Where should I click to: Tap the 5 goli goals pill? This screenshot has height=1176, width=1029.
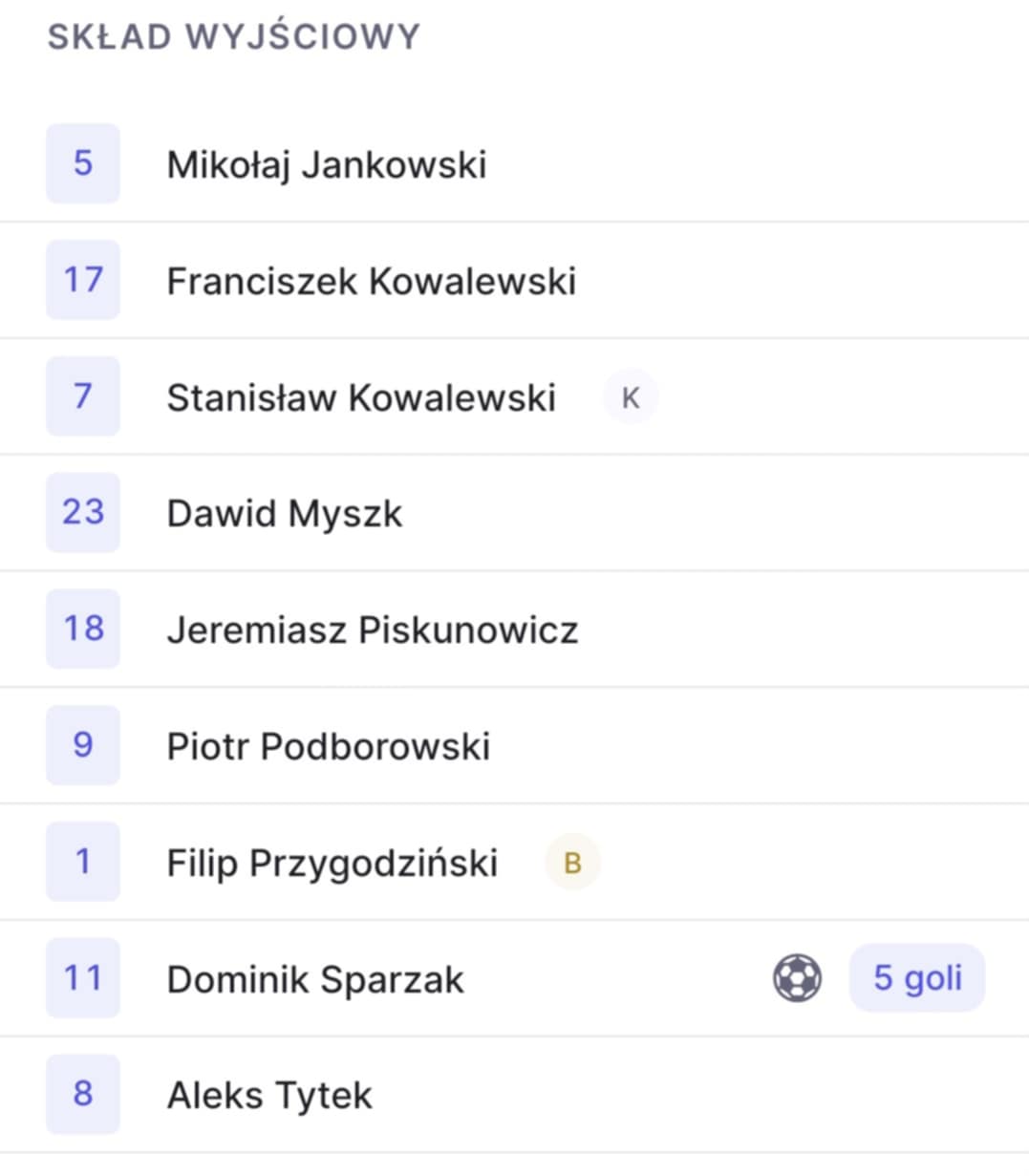tap(917, 978)
